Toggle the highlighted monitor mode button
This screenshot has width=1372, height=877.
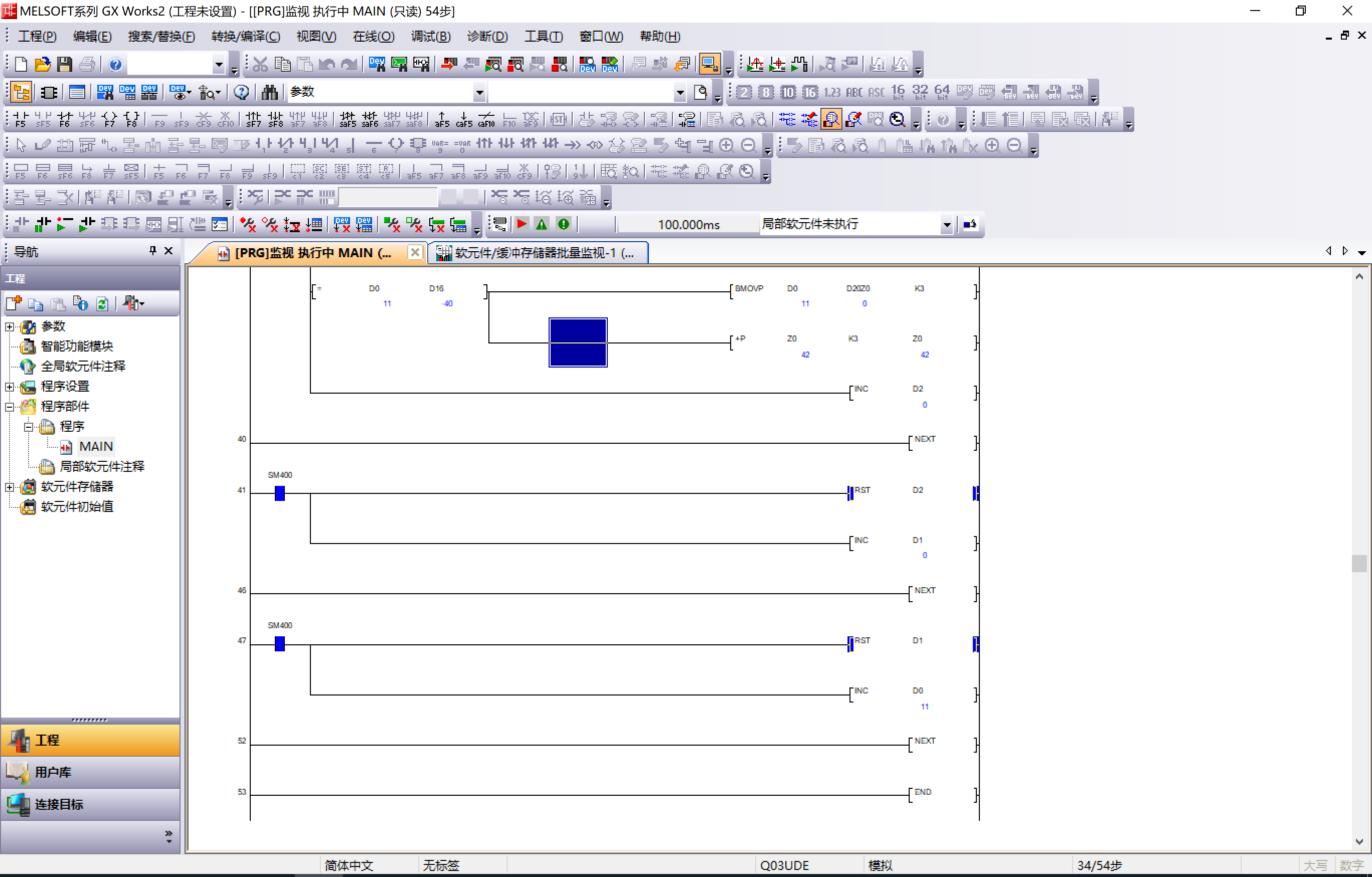pos(831,119)
